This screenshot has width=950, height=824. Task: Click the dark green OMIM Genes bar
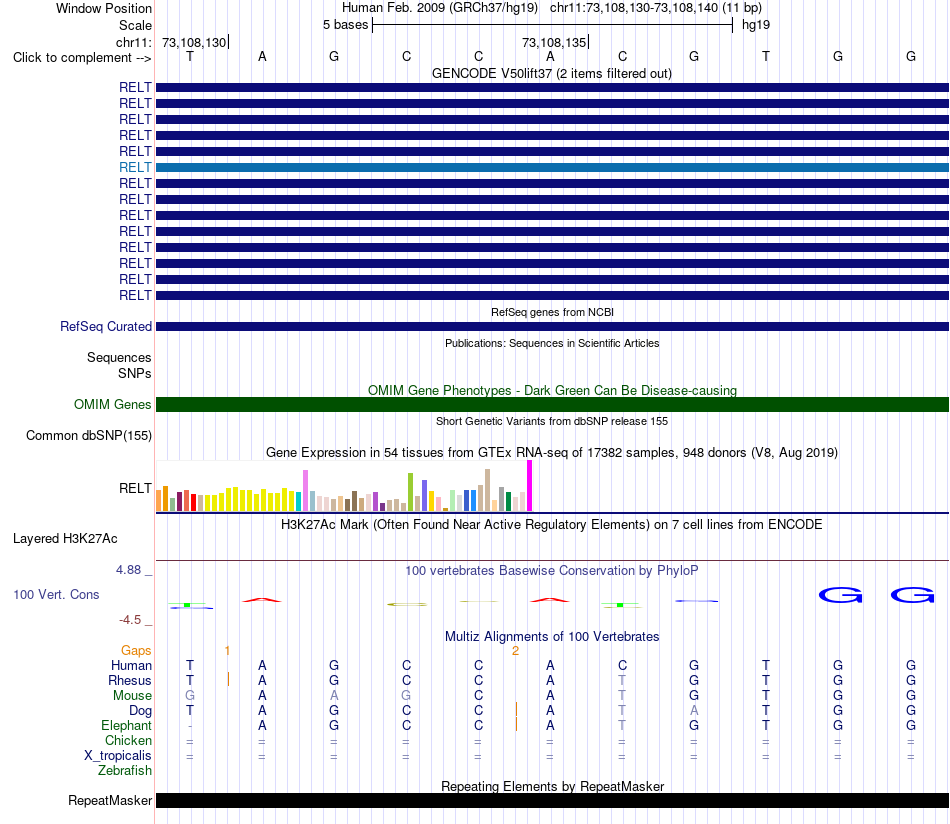pyautogui.click(x=552, y=404)
